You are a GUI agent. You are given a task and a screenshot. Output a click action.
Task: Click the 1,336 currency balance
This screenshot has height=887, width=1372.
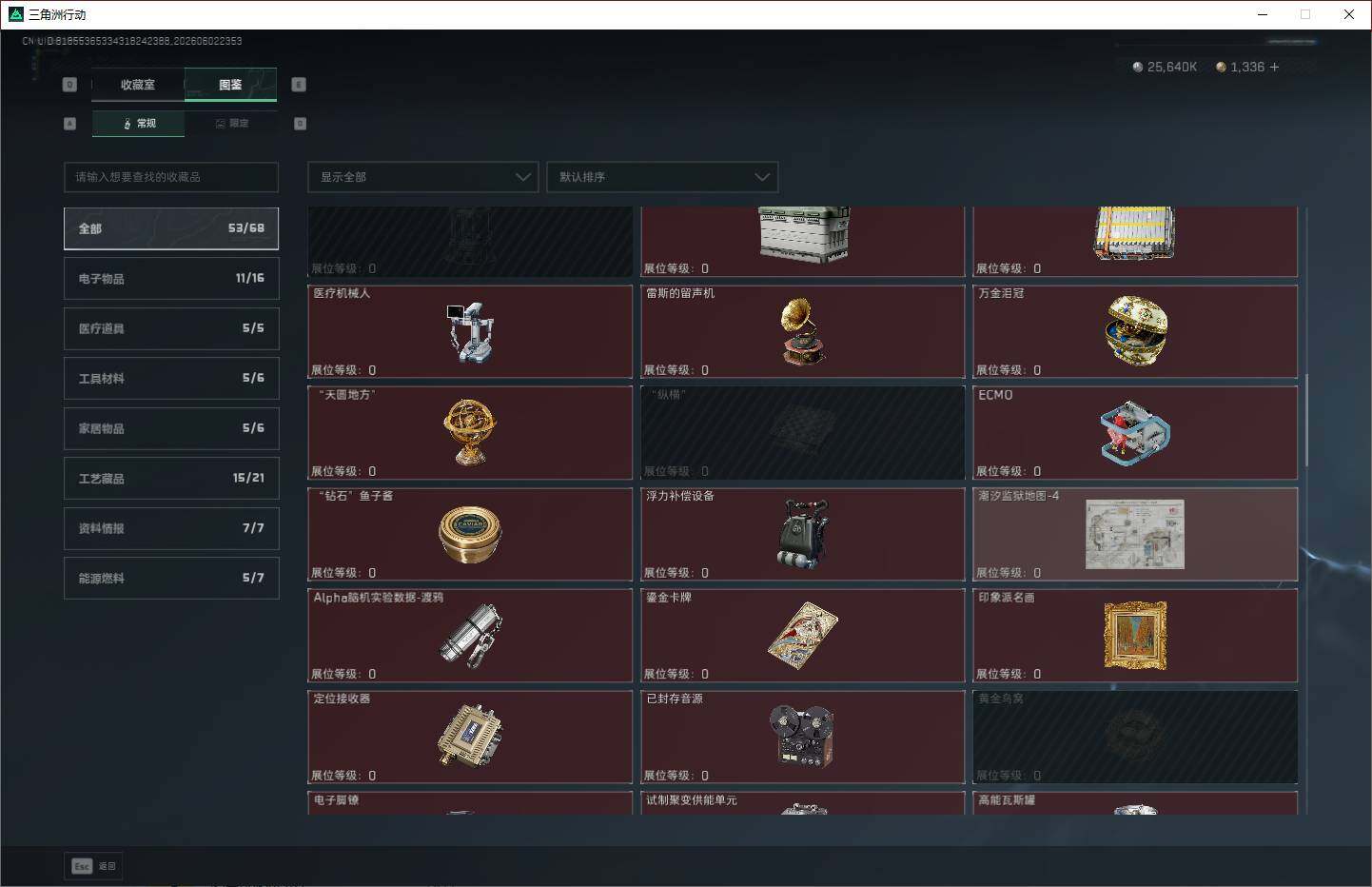(x=1240, y=67)
